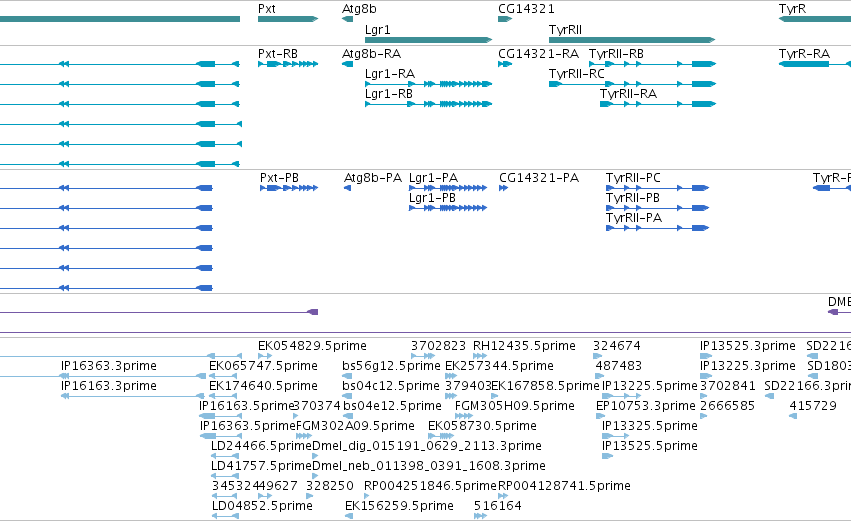Screen dimensions: 851x521
Task: Click Dmel_dig_015191_0629_2113.3prime EST
Action: click(427, 446)
